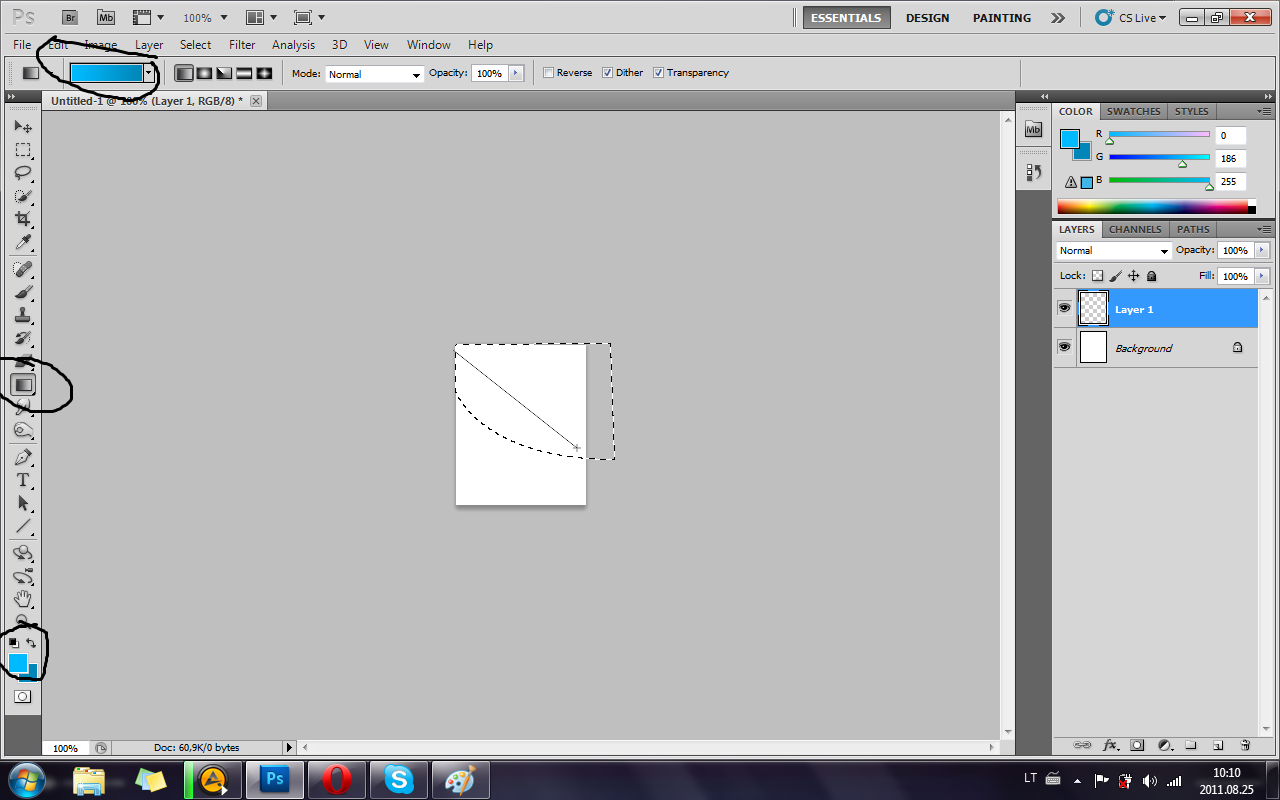This screenshot has height=800, width=1280.
Task: Select the Crop tool
Action: tap(23, 219)
